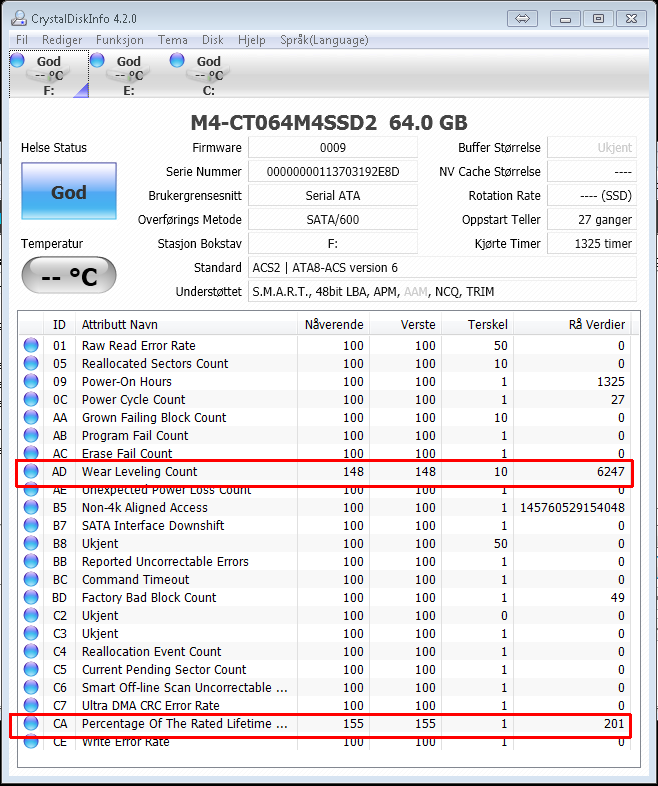Image resolution: width=658 pixels, height=786 pixels.
Task: Select the Ukjent attribute with ID B8
Action: (100, 543)
